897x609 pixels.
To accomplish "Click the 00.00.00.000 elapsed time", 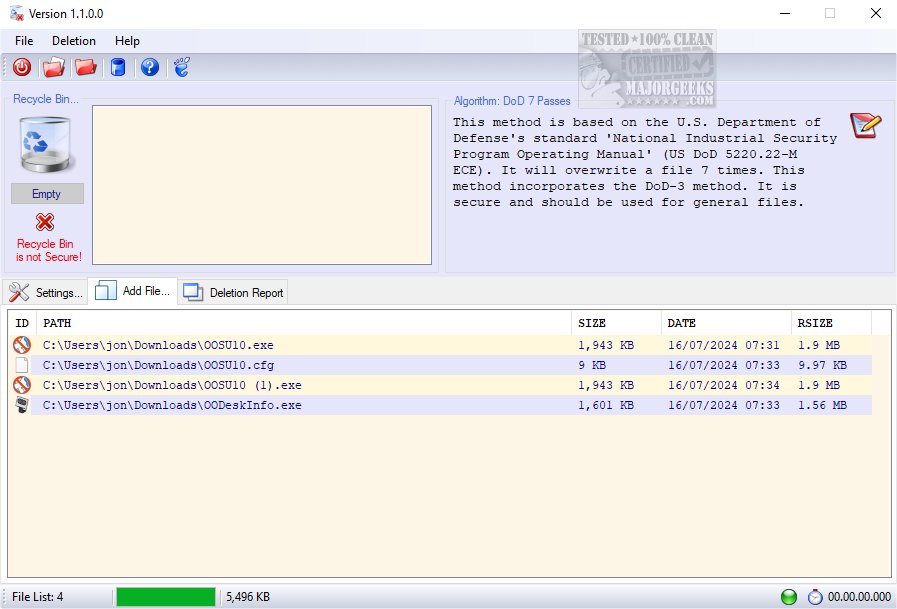I will [859, 597].
